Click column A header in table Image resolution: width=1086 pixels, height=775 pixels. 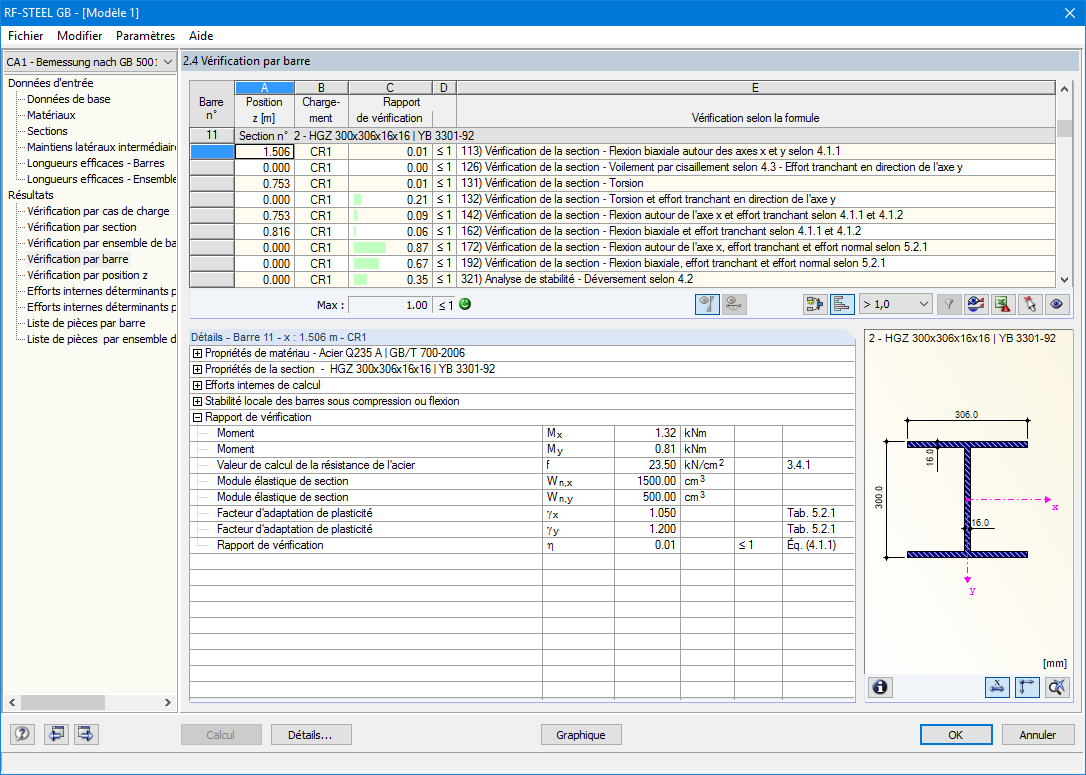[265, 88]
